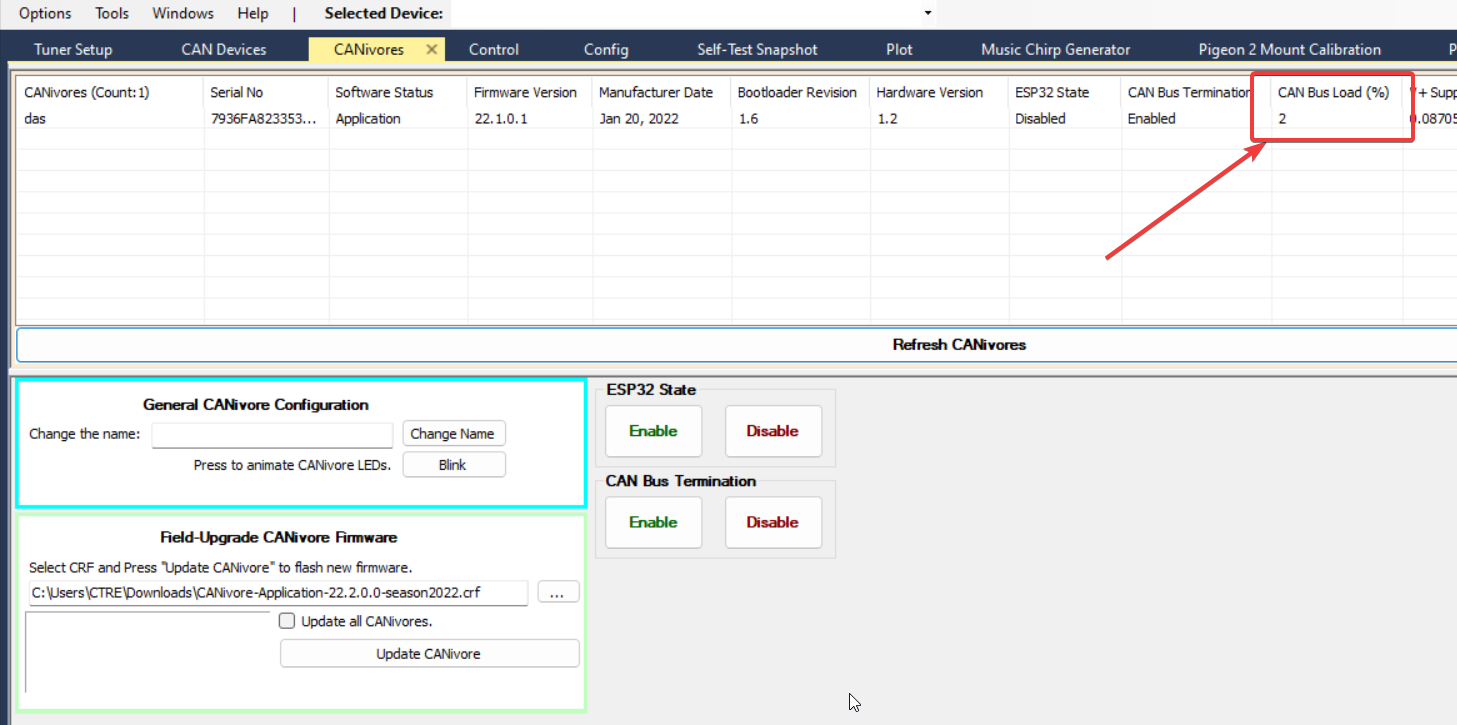Click the Change Name button
The width and height of the screenshot is (1457, 725).
(x=454, y=434)
